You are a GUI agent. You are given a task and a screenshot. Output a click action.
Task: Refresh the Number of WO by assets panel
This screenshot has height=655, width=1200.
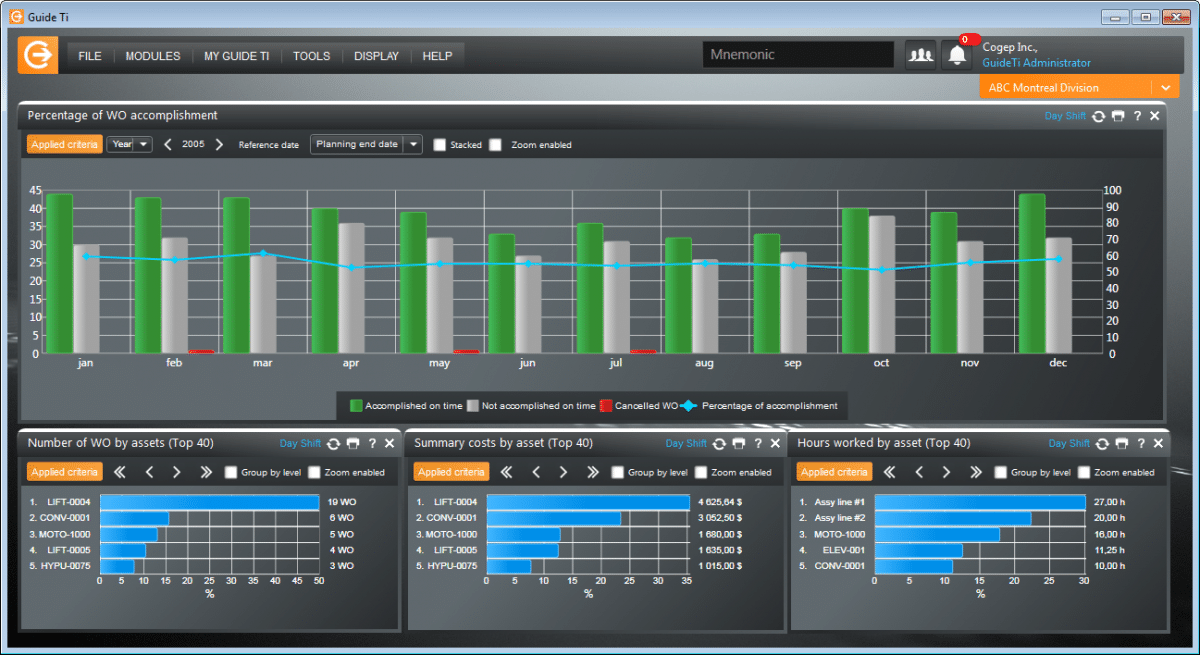[333, 443]
